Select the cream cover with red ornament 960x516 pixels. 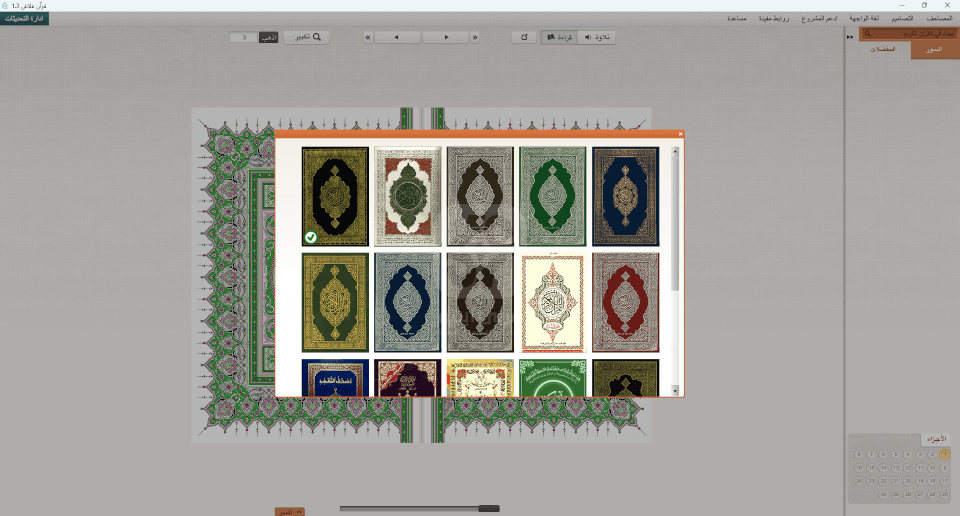(552, 302)
